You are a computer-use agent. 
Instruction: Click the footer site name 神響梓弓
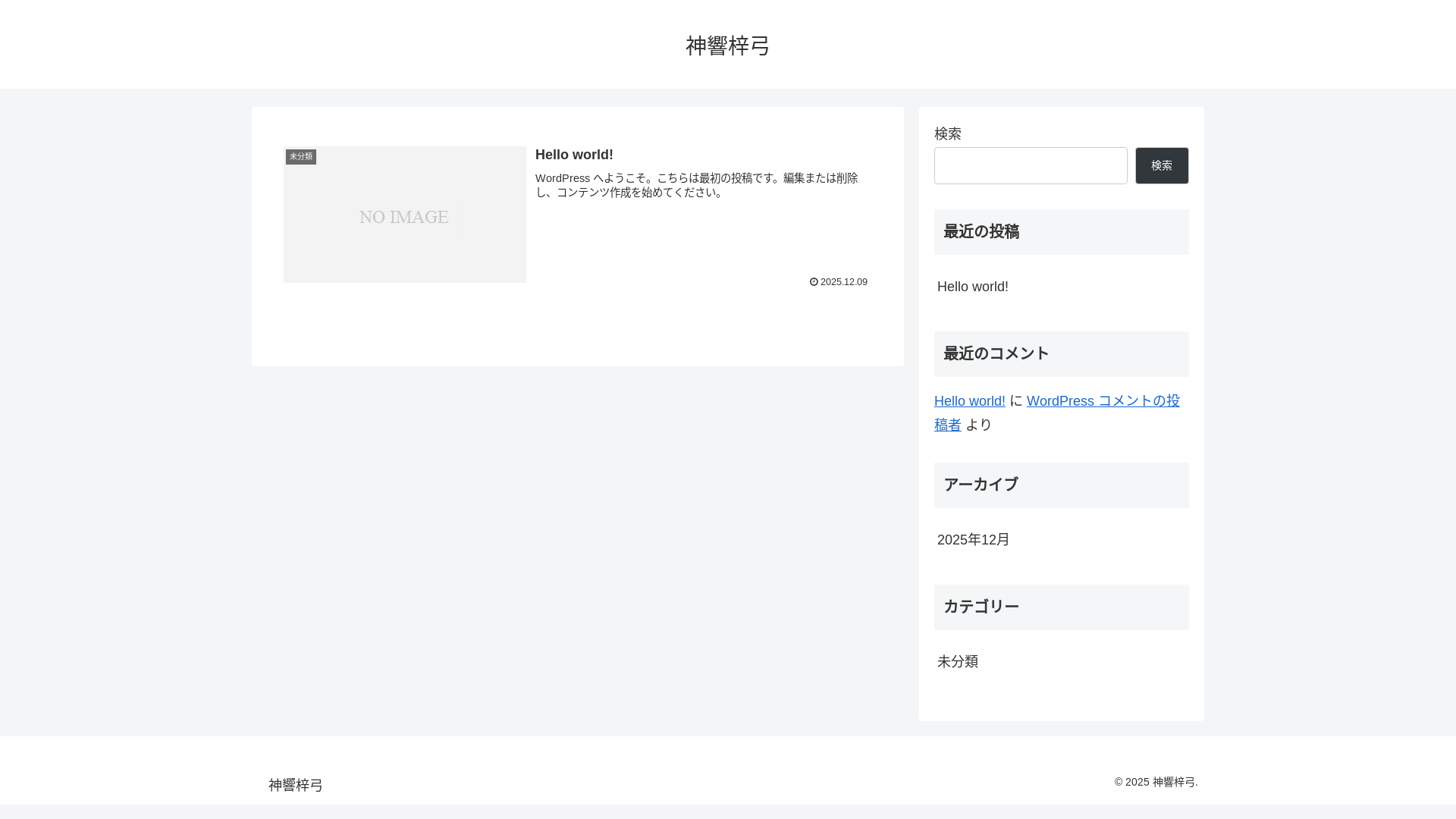tap(296, 785)
